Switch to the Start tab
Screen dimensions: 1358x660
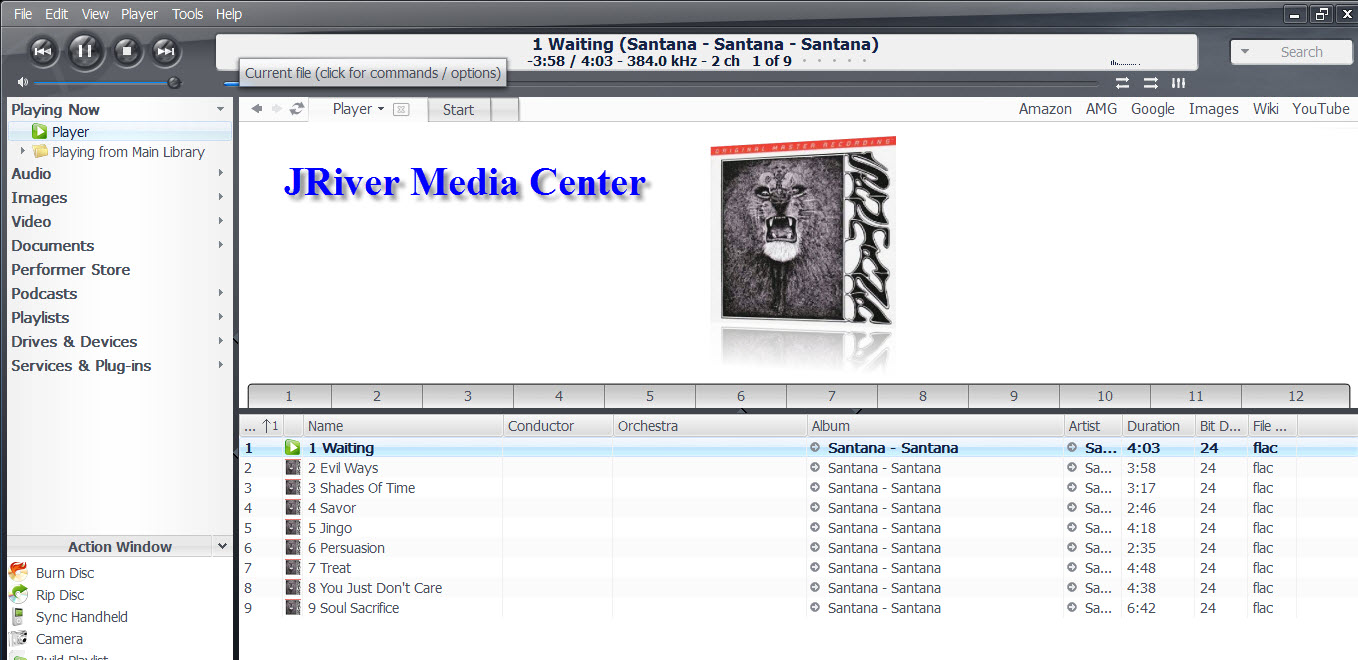coord(458,110)
